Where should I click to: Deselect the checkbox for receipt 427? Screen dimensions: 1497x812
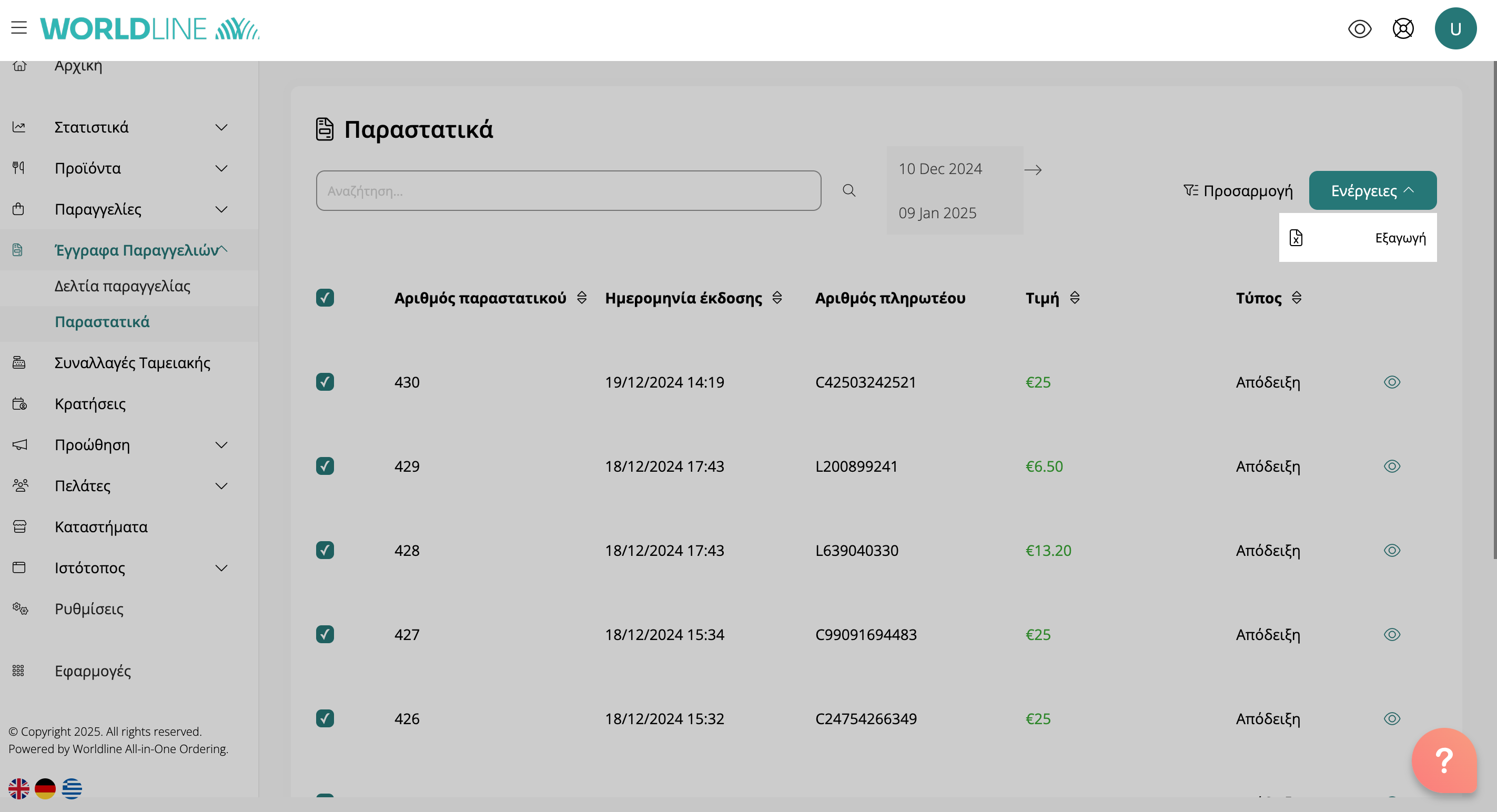pyautogui.click(x=325, y=634)
